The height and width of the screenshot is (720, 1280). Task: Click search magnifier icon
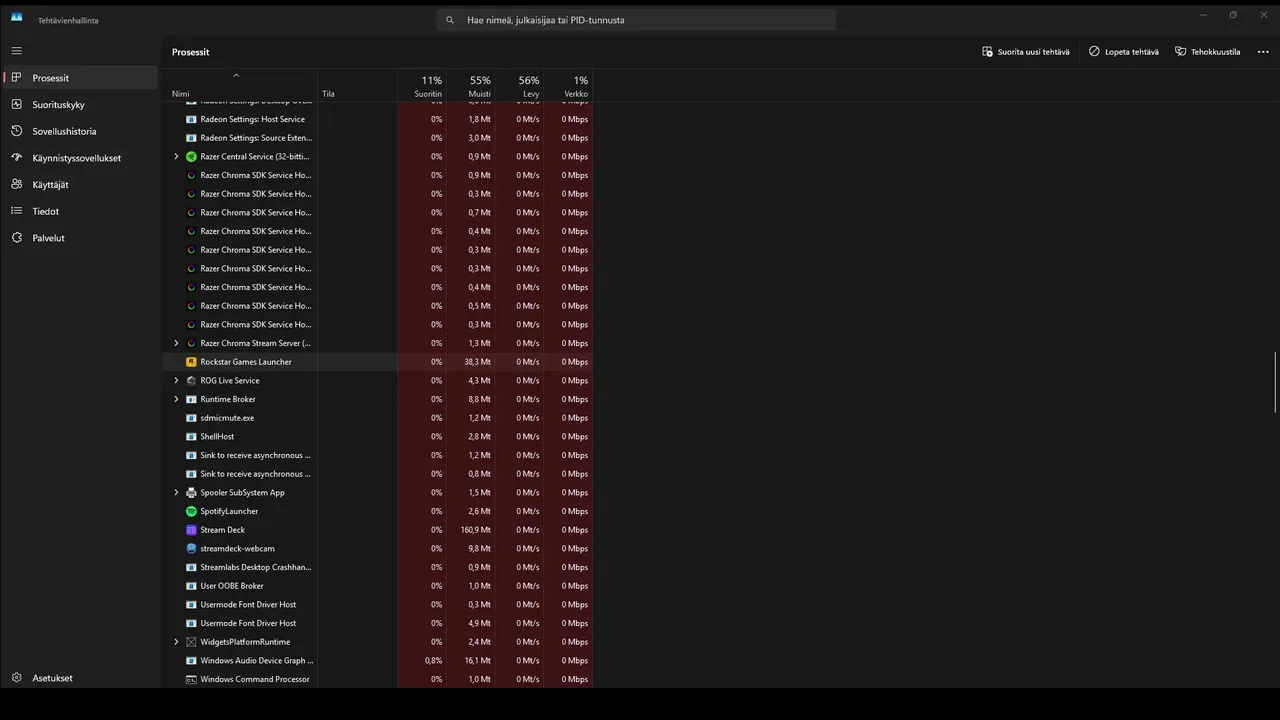pyautogui.click(x=450, y=20)
